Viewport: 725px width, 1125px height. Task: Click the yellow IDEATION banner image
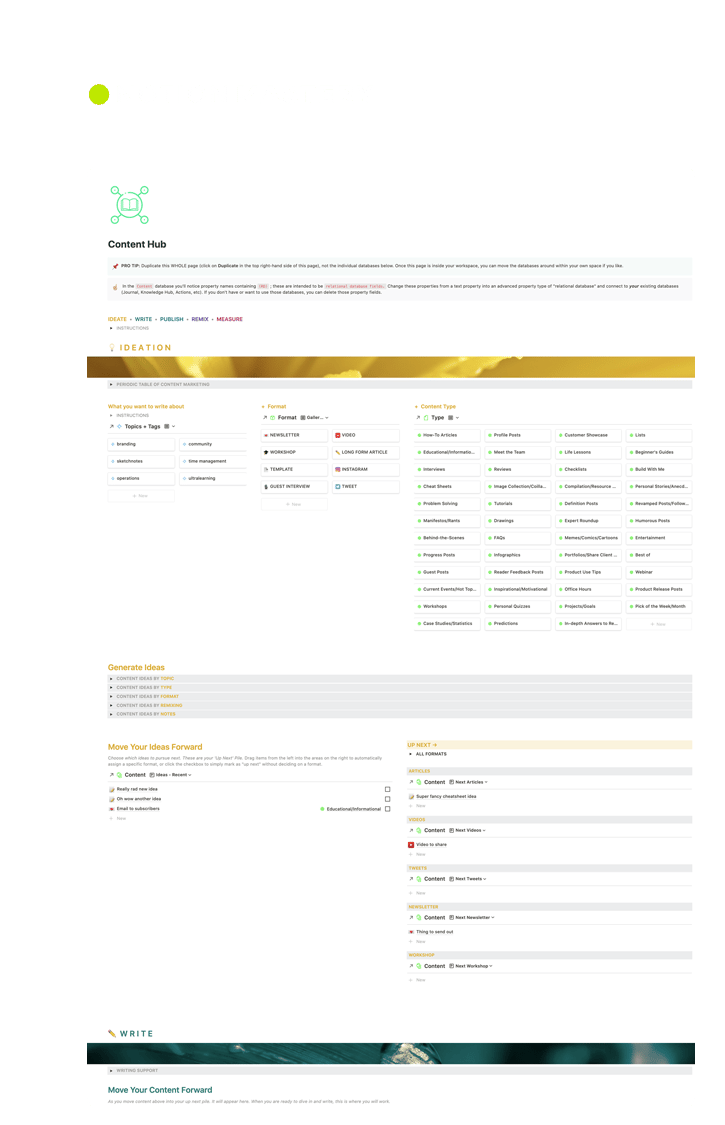(x=390, y=367)
